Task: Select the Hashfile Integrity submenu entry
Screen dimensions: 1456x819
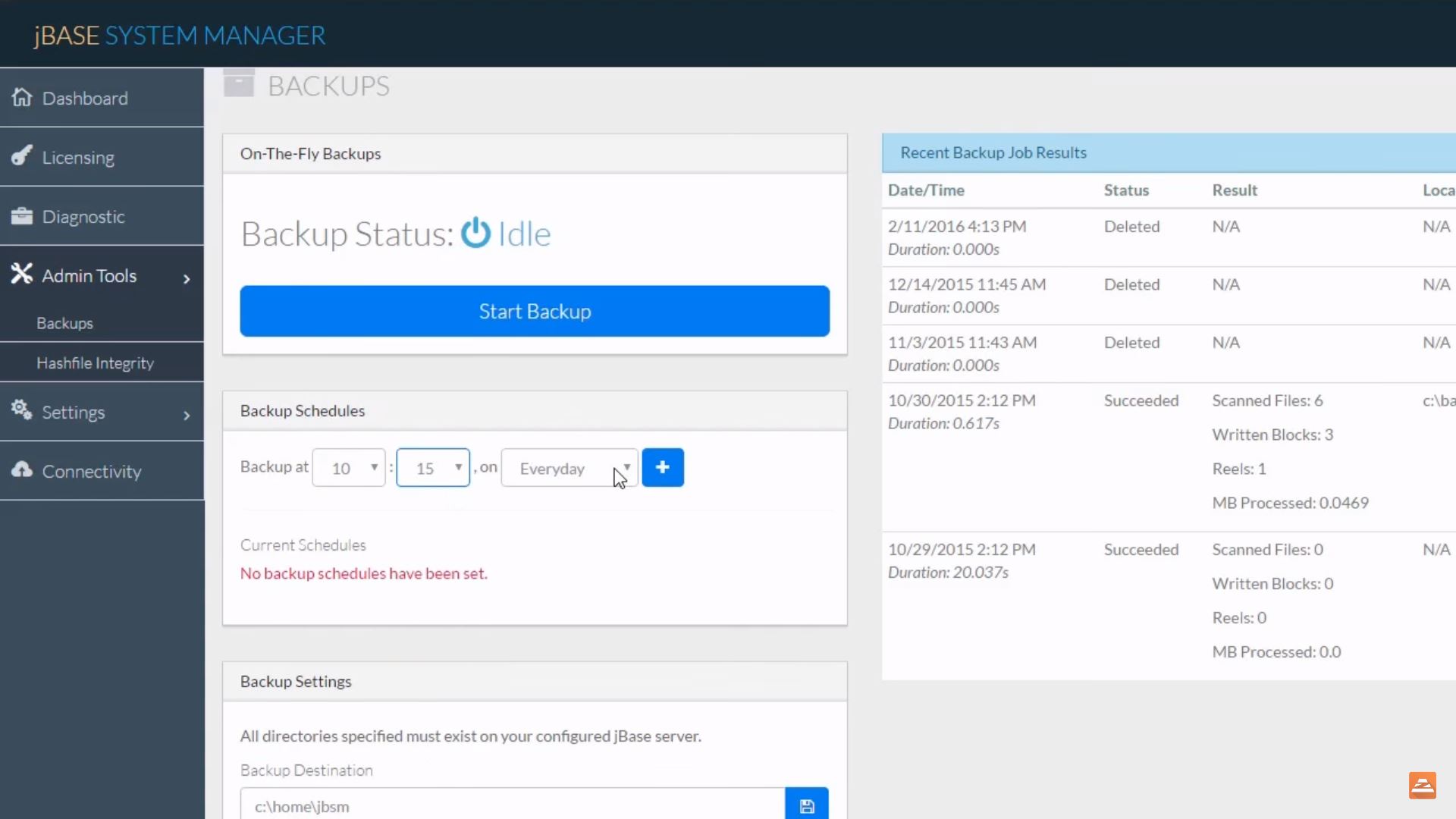Action: pyautogui.click(x=102, y=363)
